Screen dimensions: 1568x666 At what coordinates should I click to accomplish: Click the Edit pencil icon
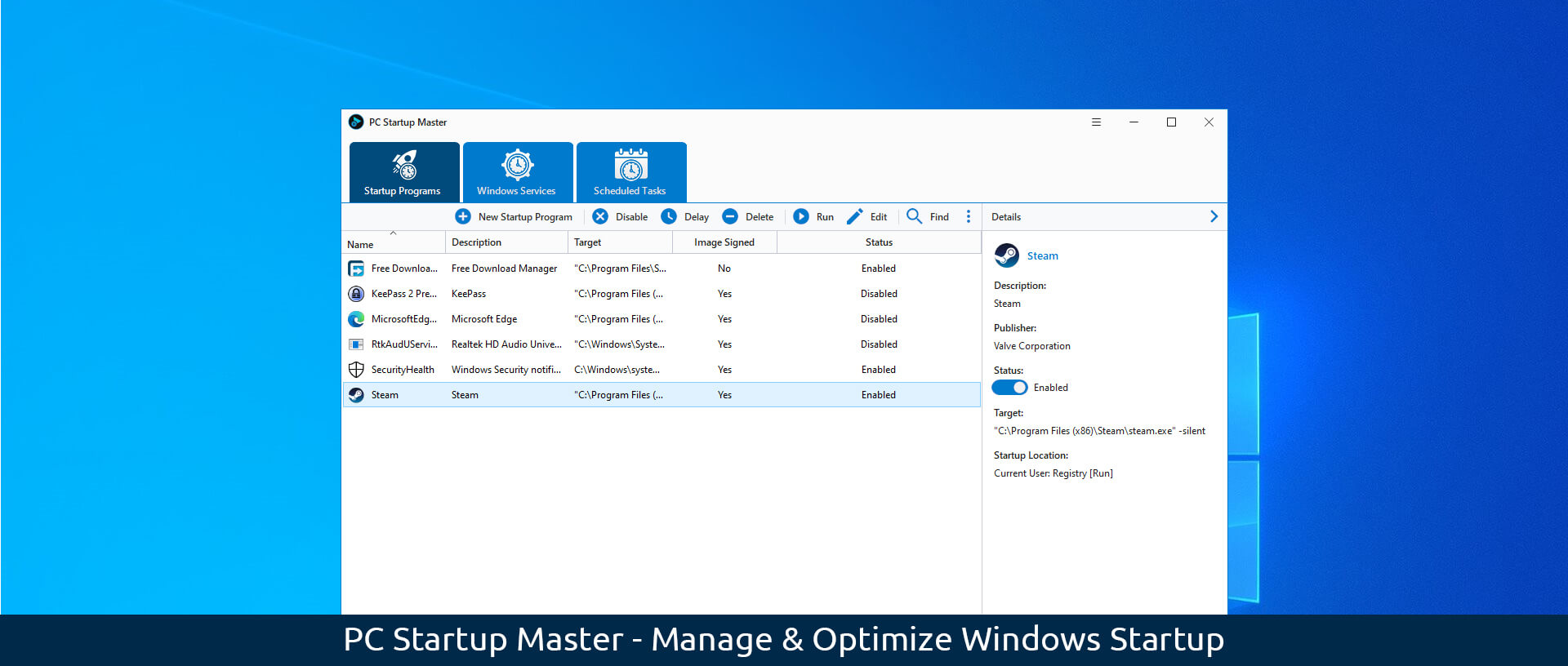(854, 216)
